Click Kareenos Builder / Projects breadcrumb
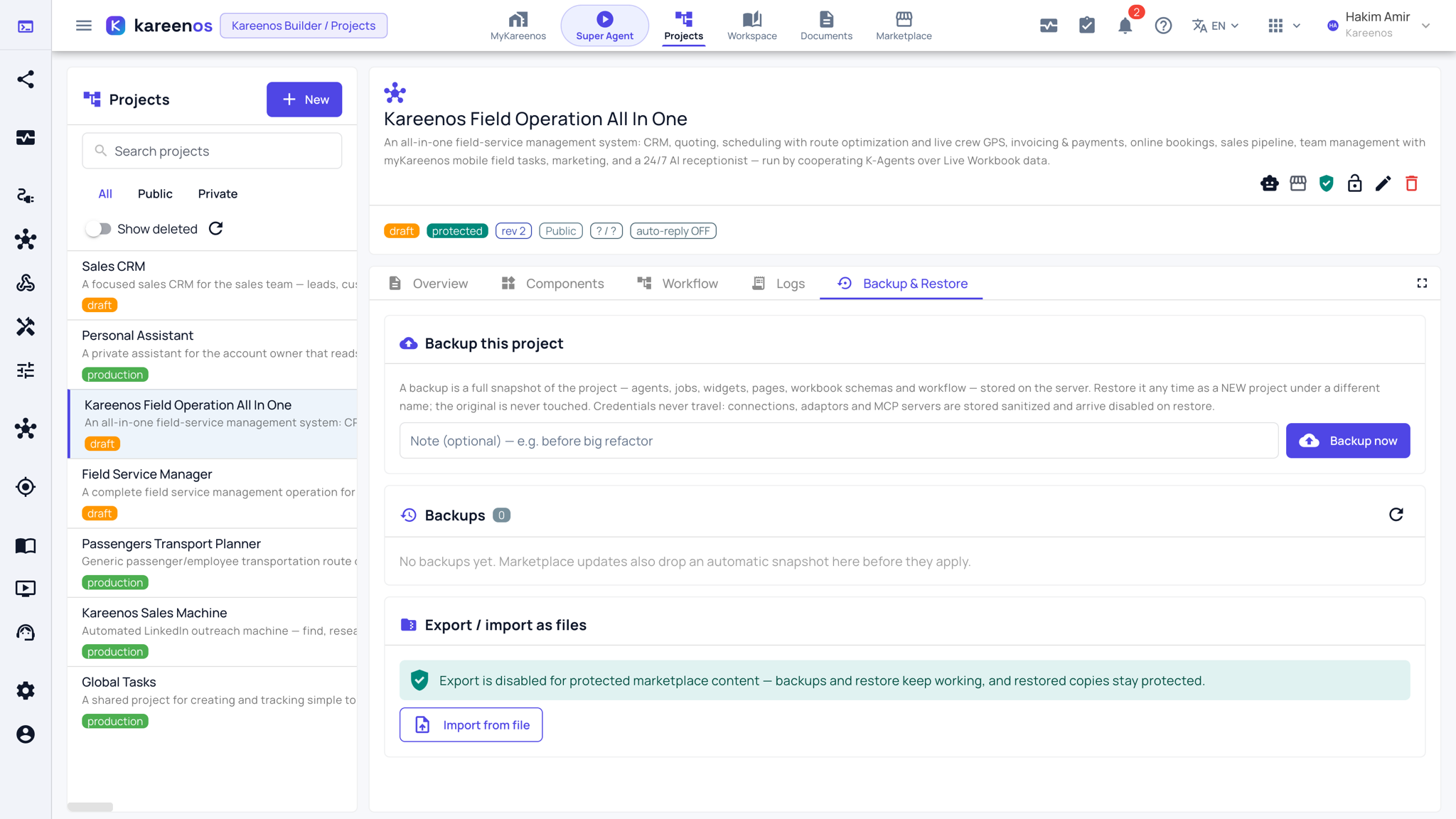1456x819 pixels. coord(304,26)
